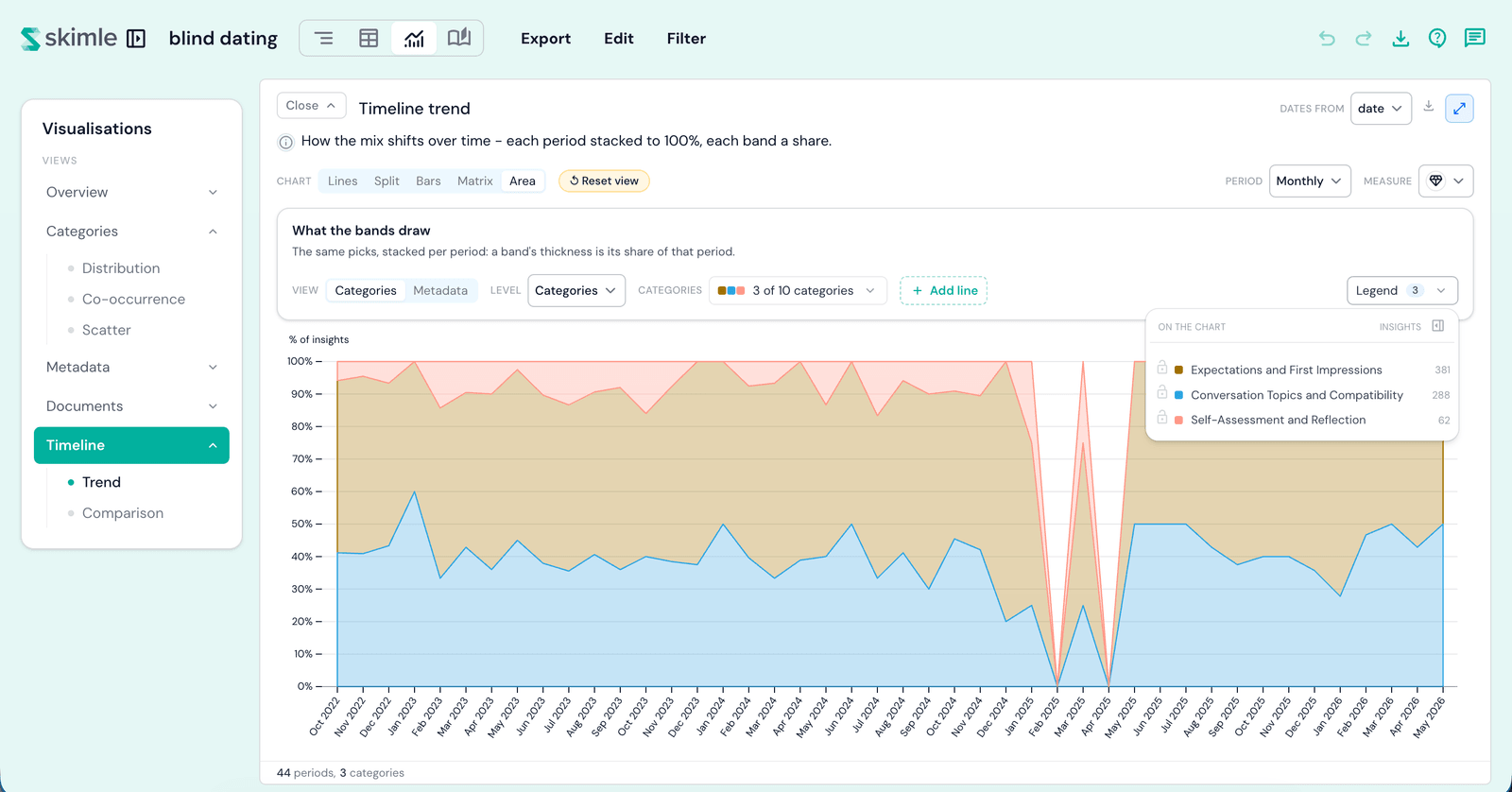Open the Dates from date dropdown
This screenshot has height=792, width=1512.
click(x=1381, y=109)
